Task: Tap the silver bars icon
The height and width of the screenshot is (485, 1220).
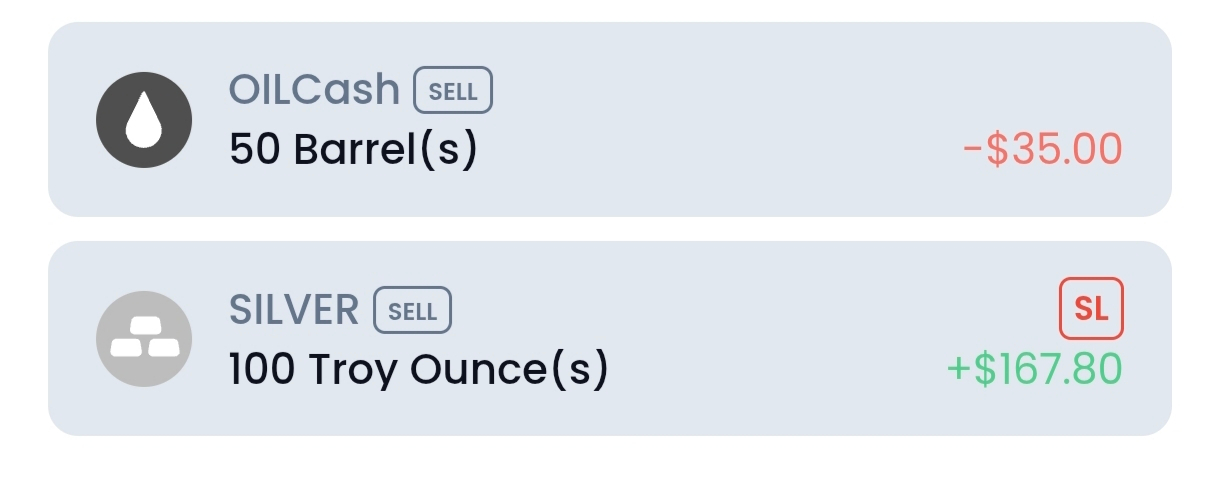Action: (143, 339)
